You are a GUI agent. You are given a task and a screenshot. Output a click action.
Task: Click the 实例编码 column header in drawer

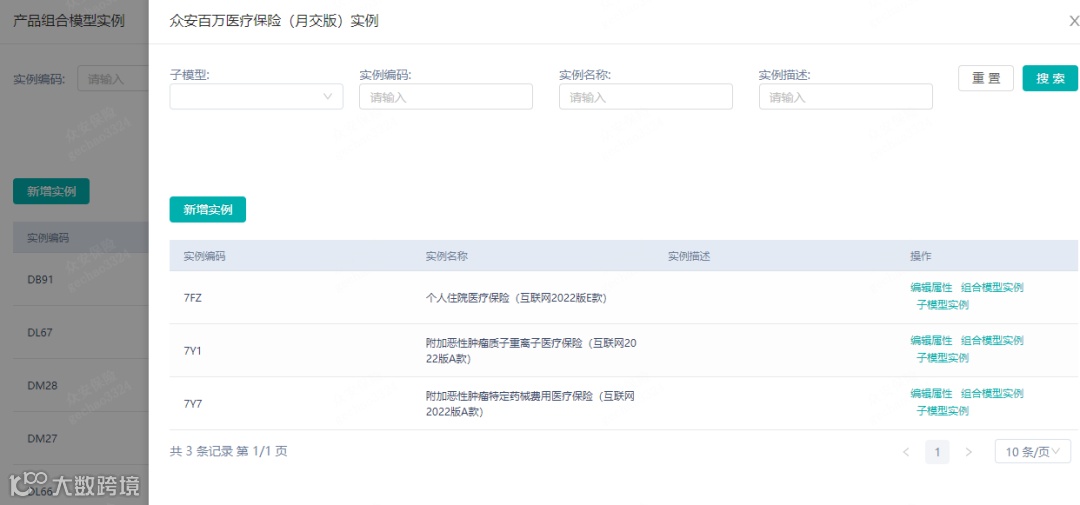pyautogui.click(x=204, y=256)
